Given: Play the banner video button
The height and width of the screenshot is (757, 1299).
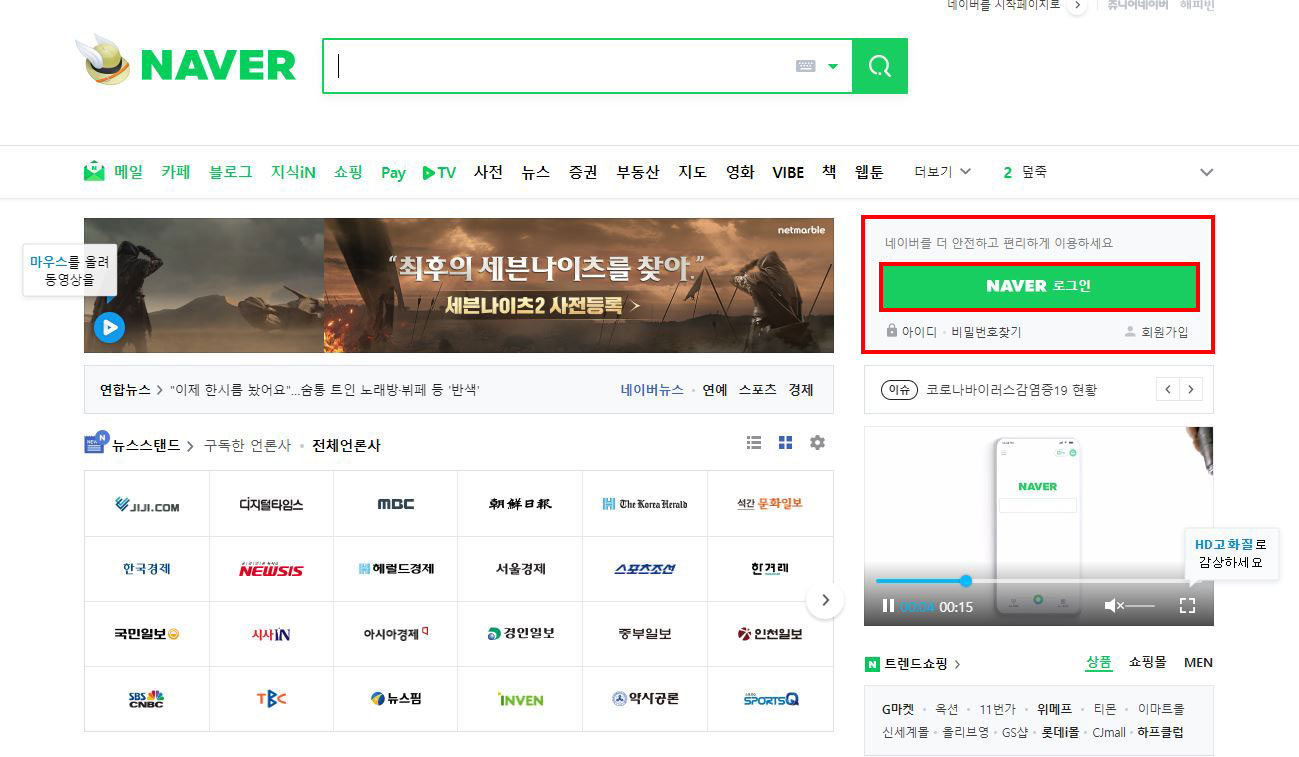Looking at the screenshot, I should 110,327.
